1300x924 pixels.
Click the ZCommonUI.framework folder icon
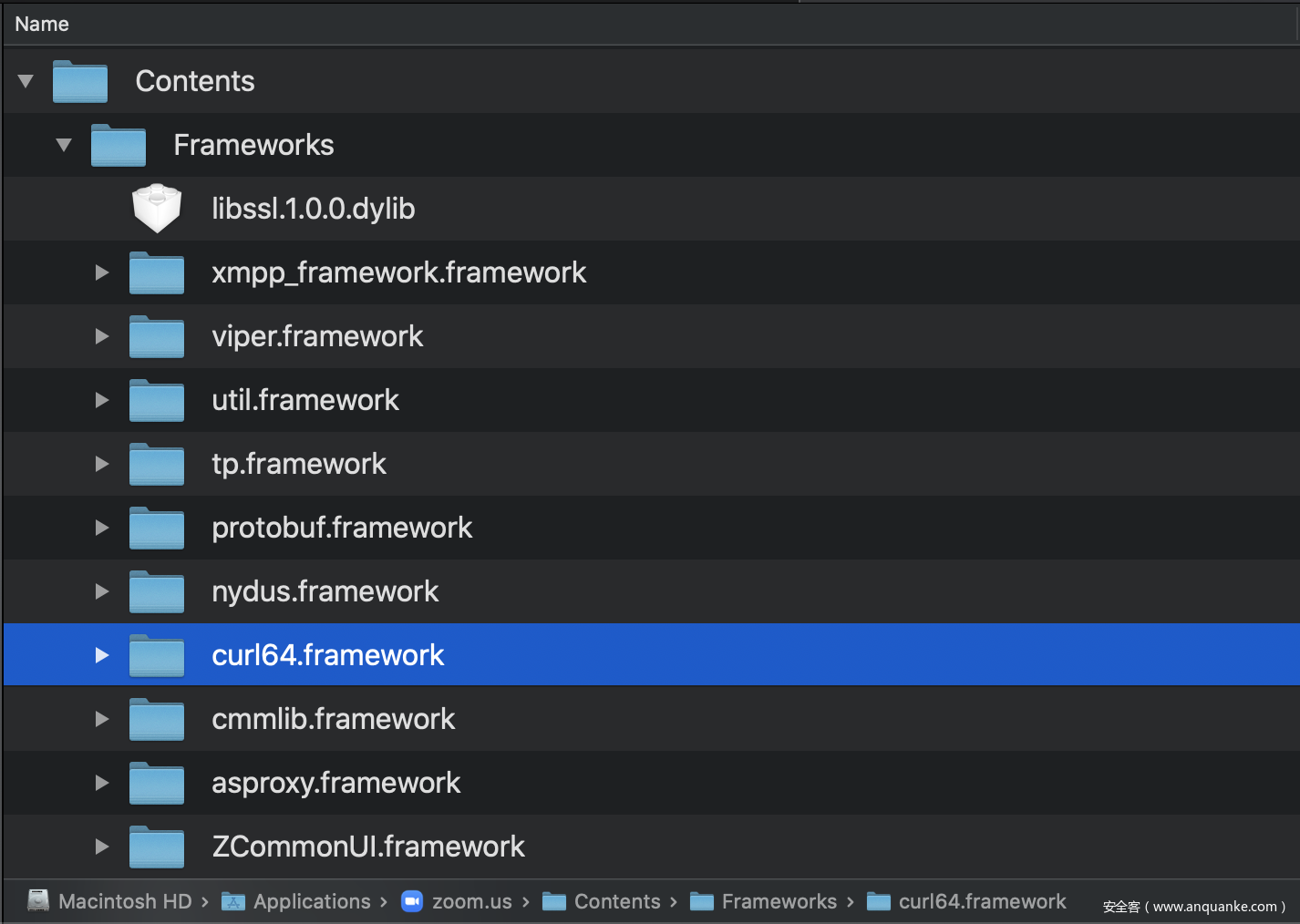157,847
